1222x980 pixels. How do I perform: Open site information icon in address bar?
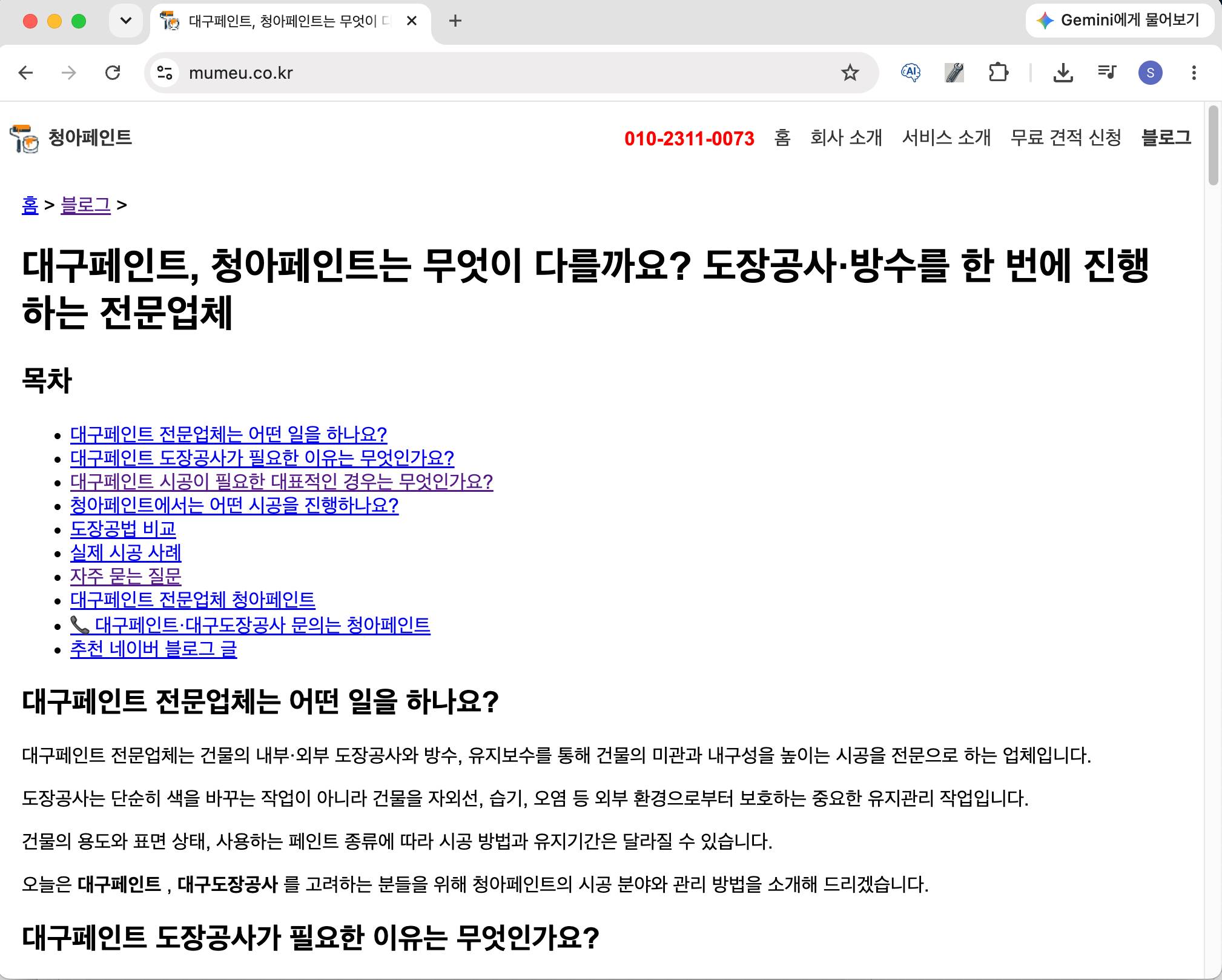coord(165,73)
